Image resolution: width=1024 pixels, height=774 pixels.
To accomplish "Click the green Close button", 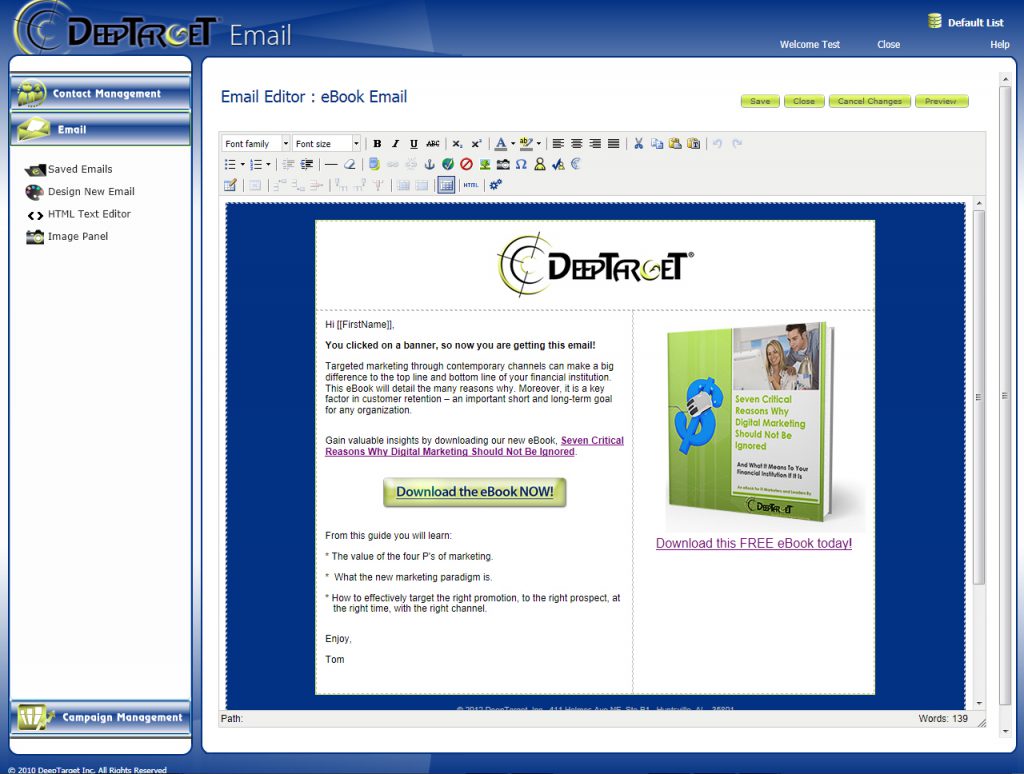I will tap(804, 101).
